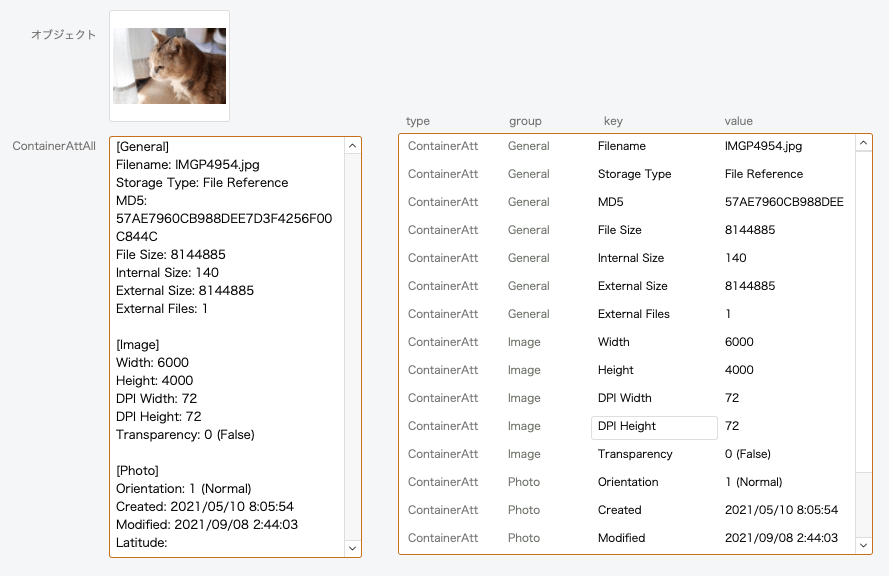Click the [Photo] heading in text area
The height and width of the screenshot is (576, 889).
click(x=137, y=471)
